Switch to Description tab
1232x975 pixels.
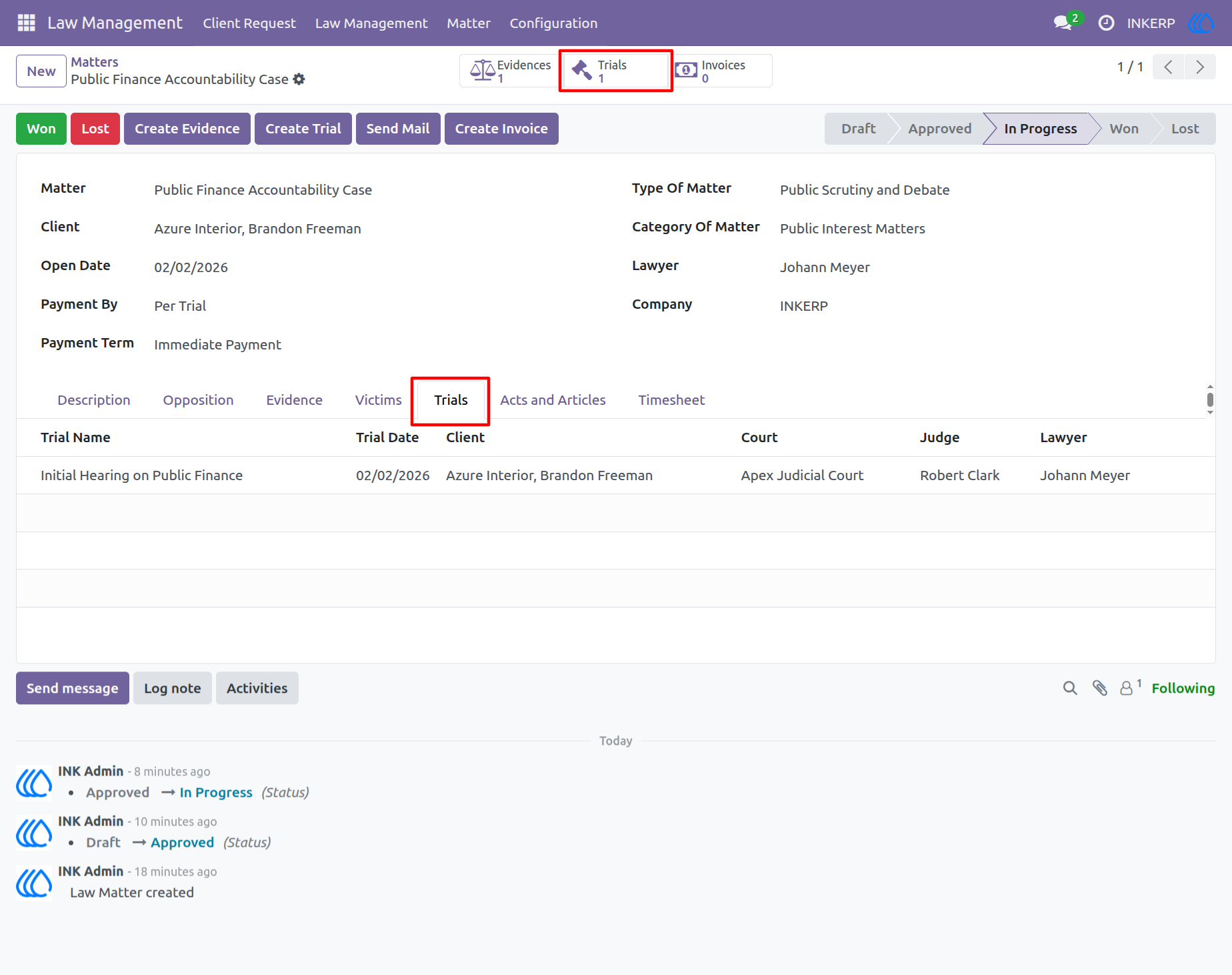point(94,400)
